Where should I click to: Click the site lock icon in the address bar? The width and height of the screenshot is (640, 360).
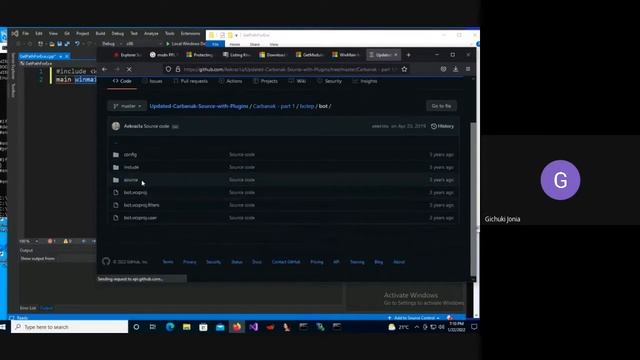pos(178,69)
